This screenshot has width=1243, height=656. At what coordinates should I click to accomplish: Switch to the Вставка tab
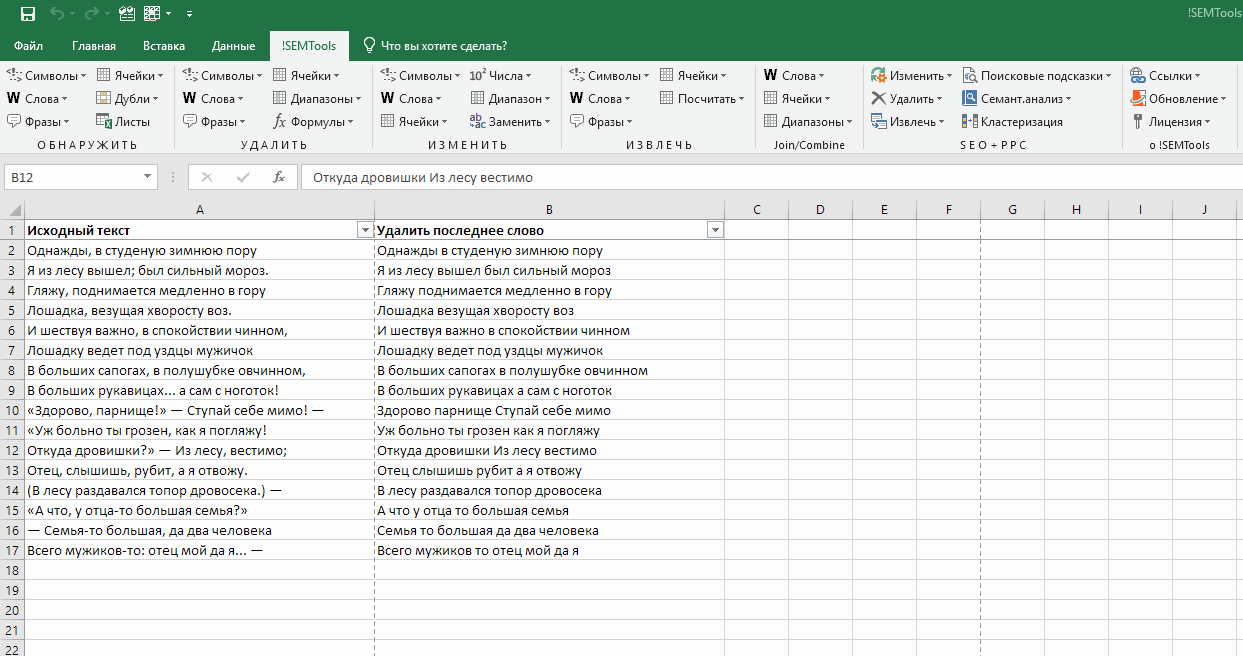(x=164, y=45)
